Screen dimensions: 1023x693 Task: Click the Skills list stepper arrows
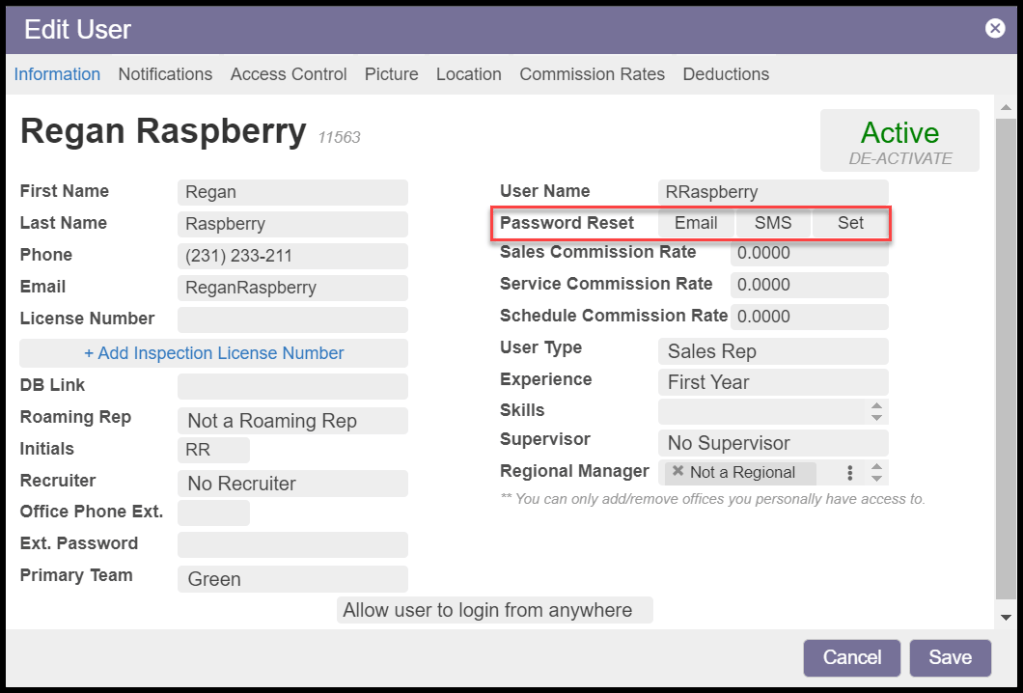[876, 411]
